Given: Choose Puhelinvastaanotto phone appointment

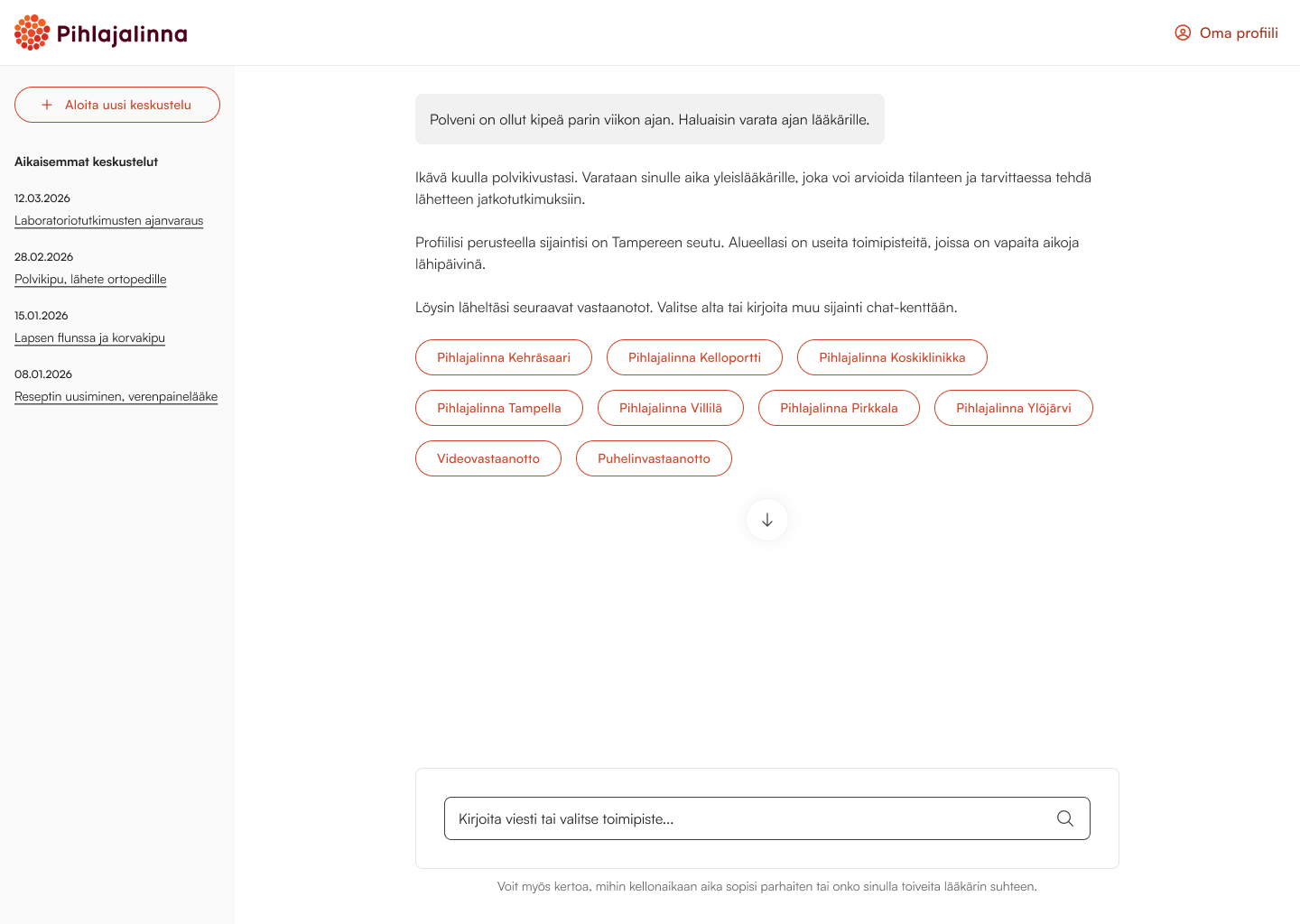Looking at the screenshot, I should [x=654, y=458].
